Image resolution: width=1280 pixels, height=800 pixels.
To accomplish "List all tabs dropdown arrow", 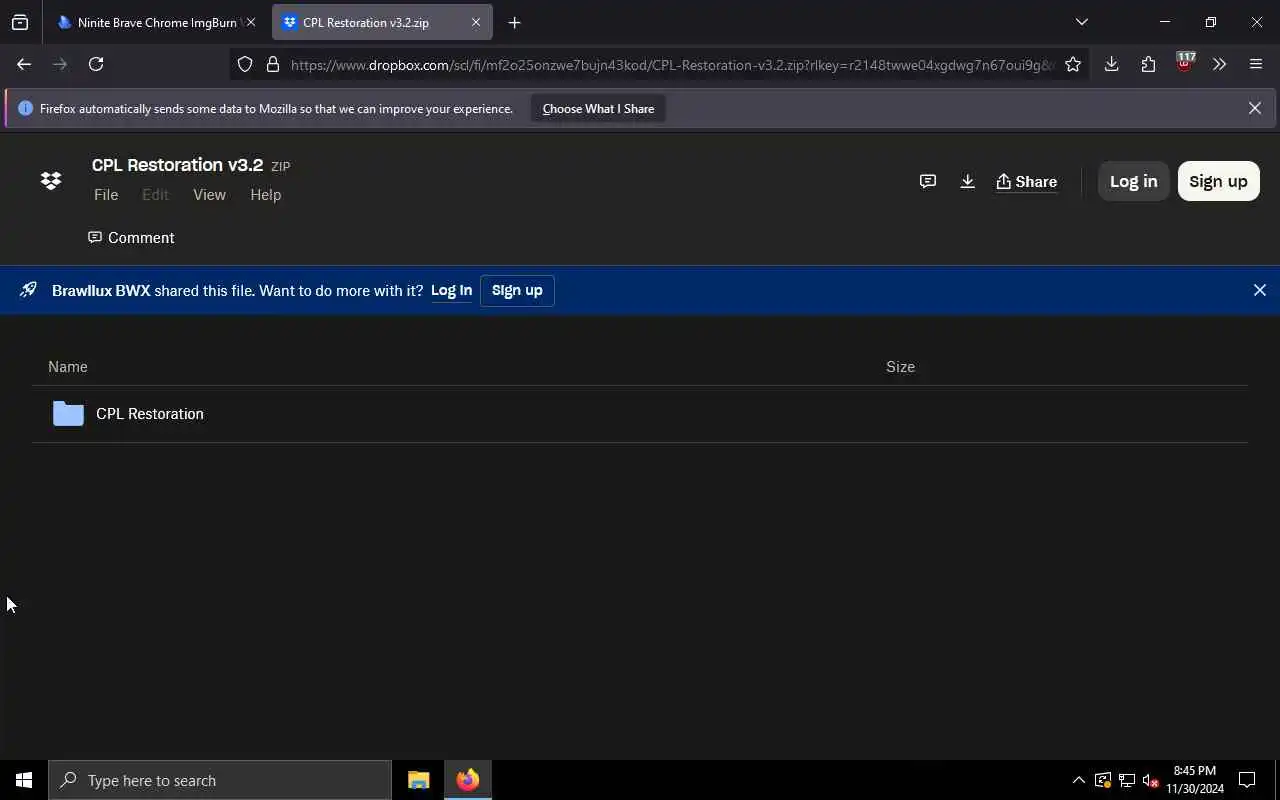I will click(1081, 22).
